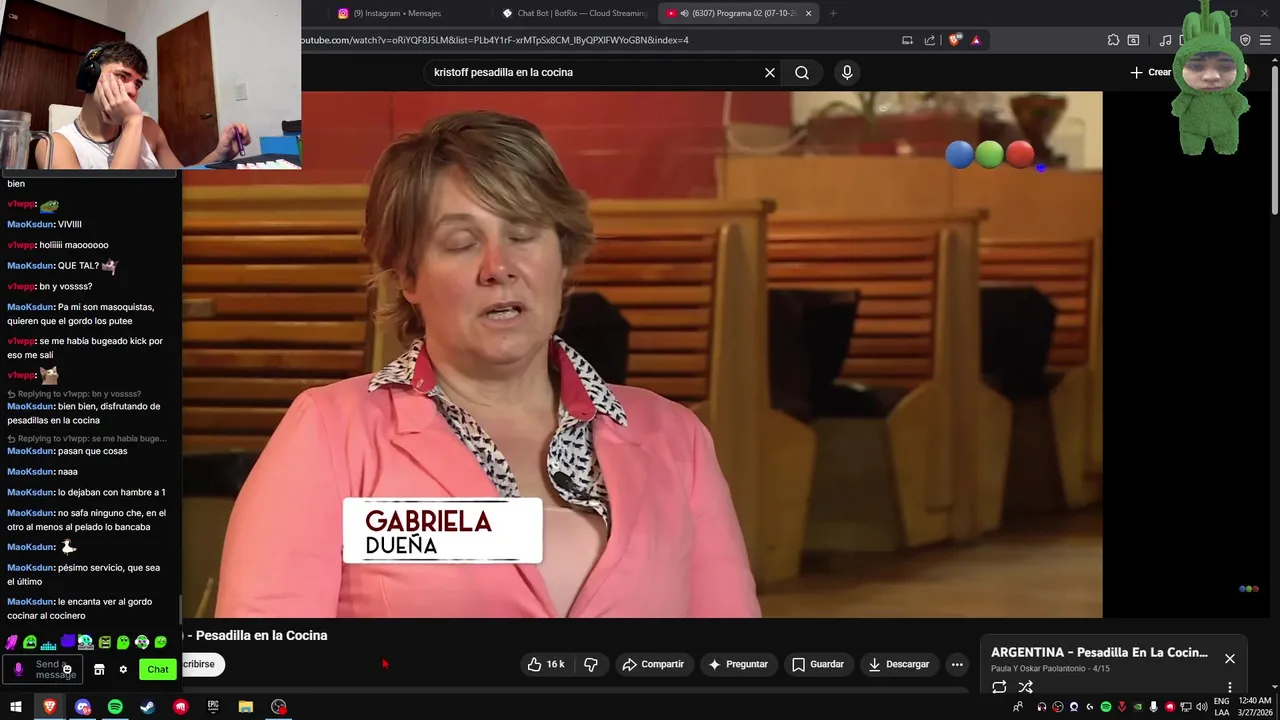Open the emoji picker in the chat input
The image size is (1280, 720).
point(67,669)
